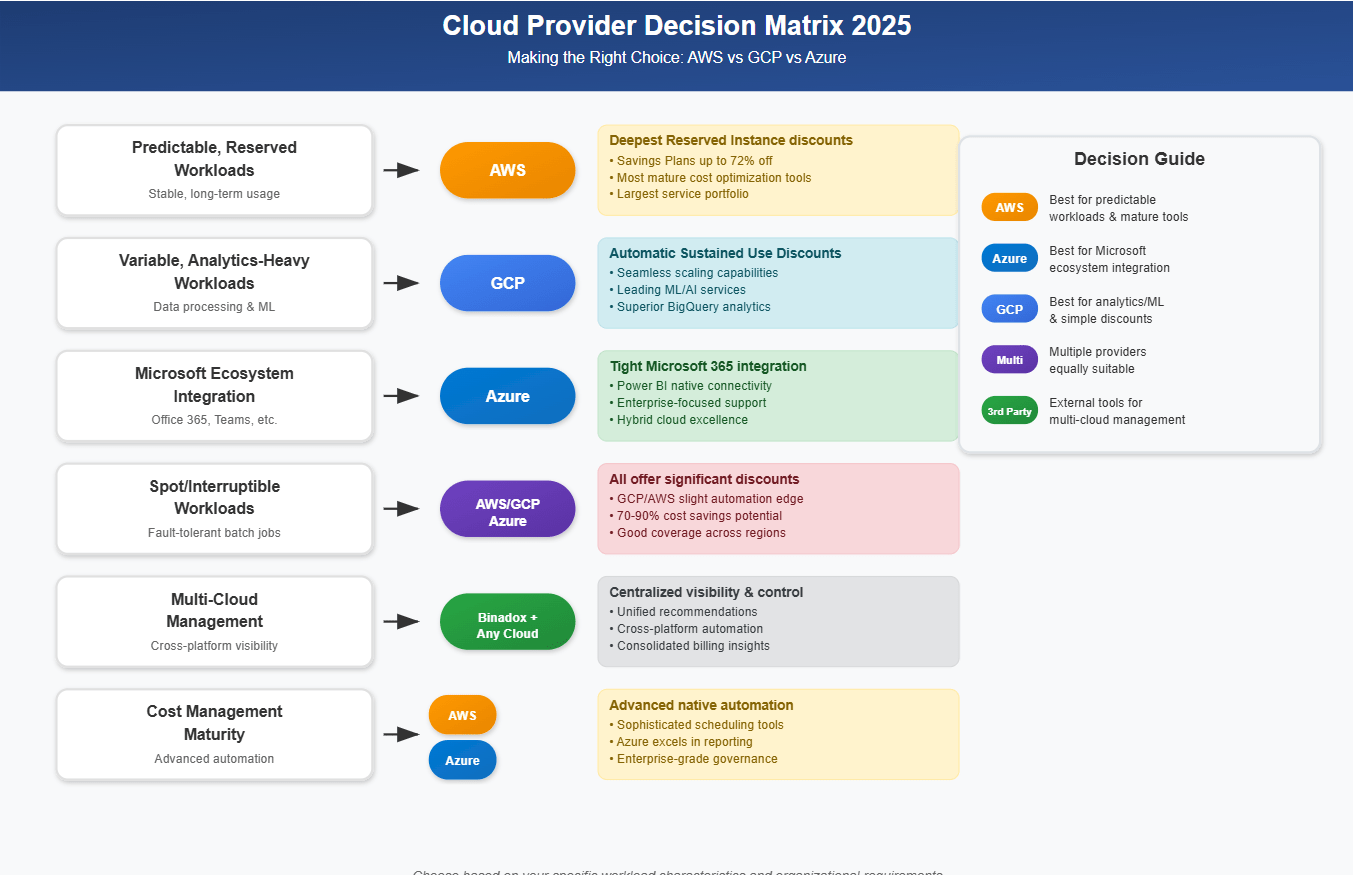Click the small AWS pill in Cost Management Maturity row

463,715
